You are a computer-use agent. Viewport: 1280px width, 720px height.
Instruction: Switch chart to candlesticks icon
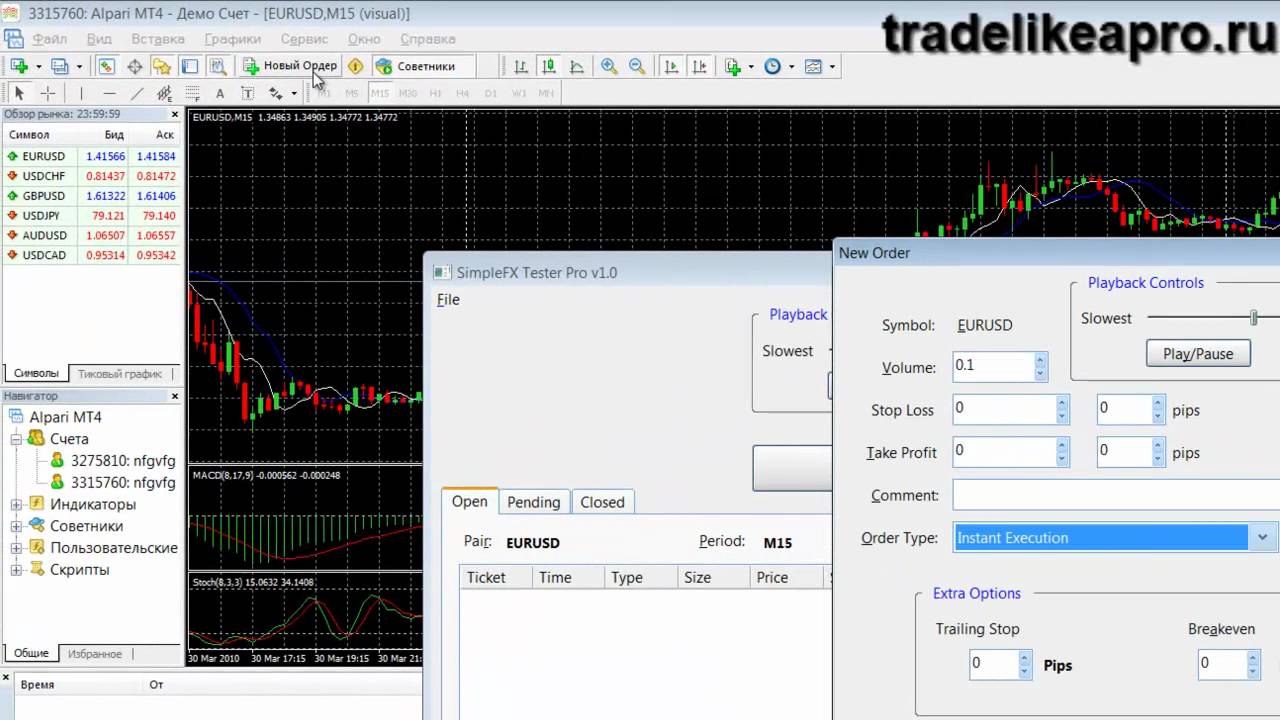tap(549, 66)
